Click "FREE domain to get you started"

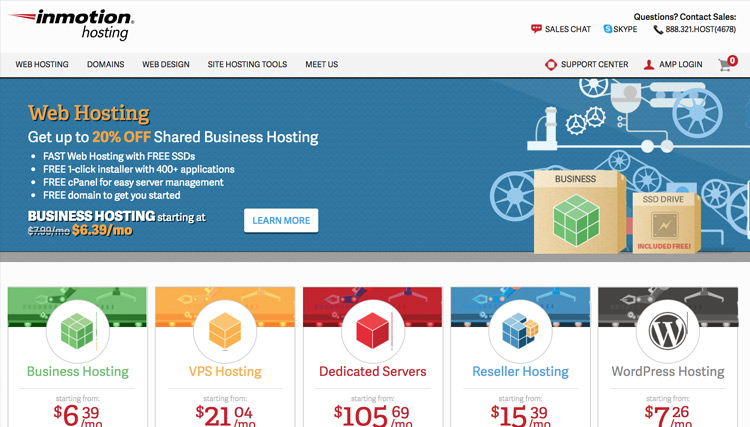111,196
